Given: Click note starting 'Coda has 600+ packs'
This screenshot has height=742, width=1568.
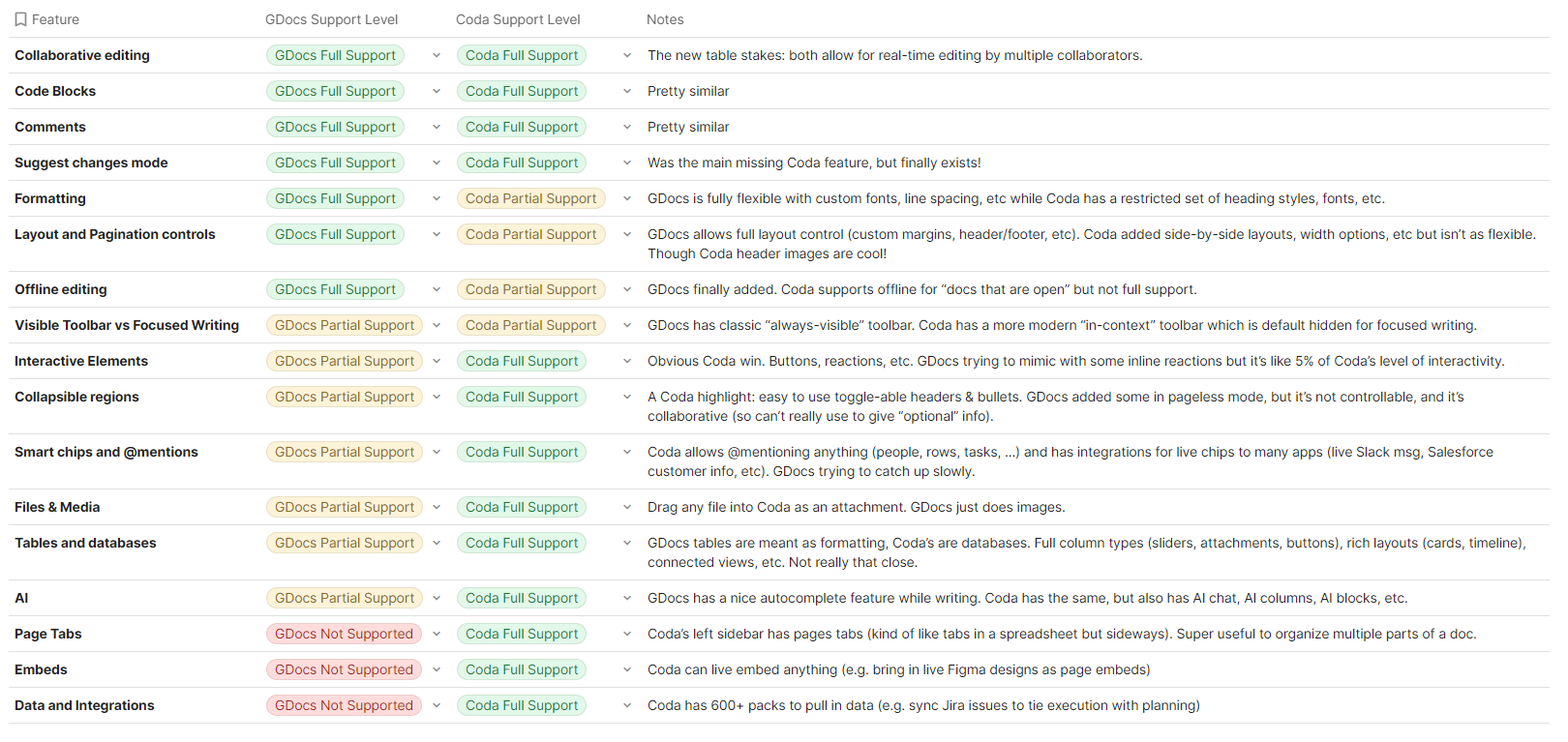Looking at the screenshot, I should pos(923,705).
